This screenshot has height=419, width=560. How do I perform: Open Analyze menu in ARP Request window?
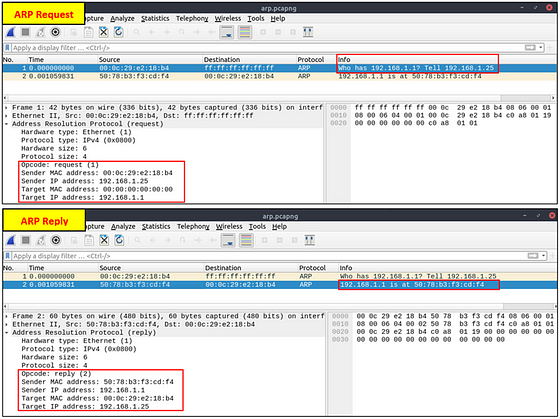coord(122,19)
